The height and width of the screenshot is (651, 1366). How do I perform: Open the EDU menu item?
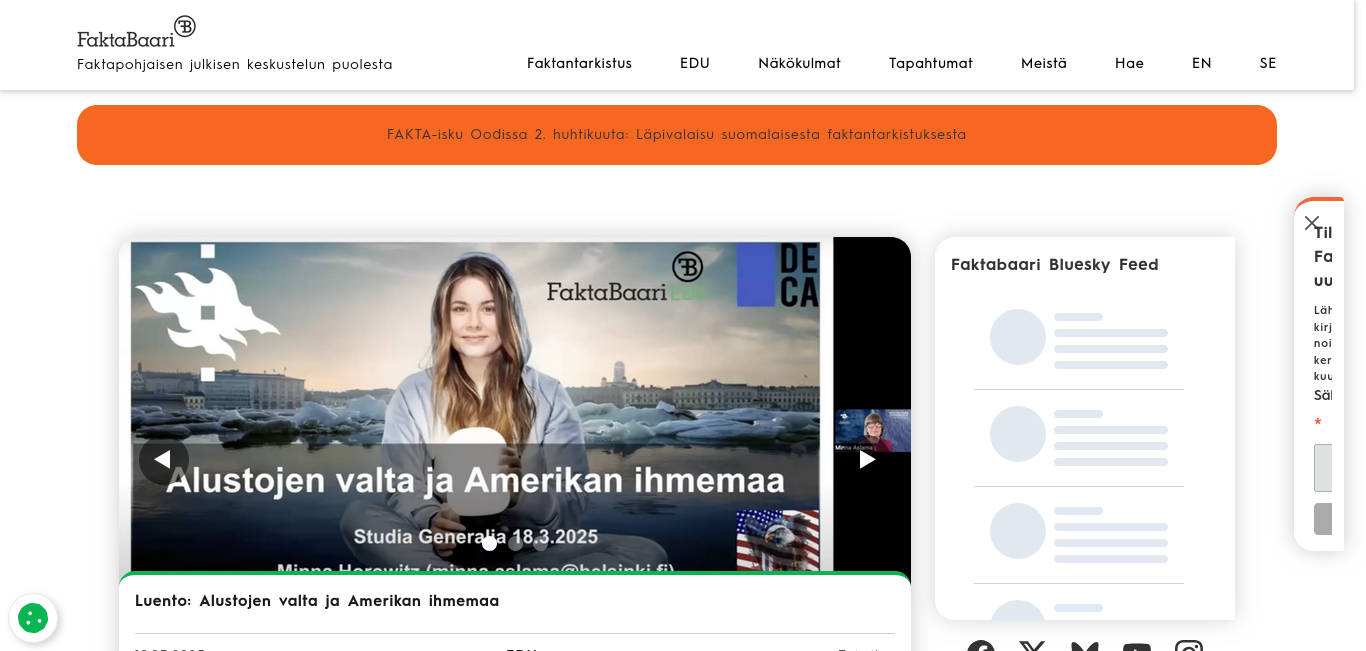click(695, 63)
